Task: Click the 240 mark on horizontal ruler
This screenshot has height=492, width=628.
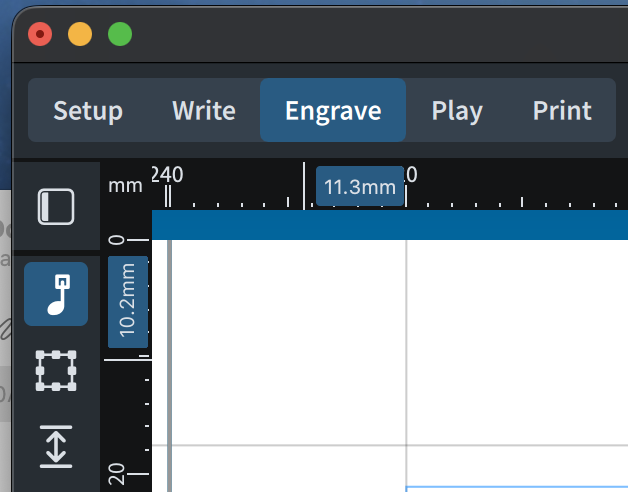Action: pos(168,175)
